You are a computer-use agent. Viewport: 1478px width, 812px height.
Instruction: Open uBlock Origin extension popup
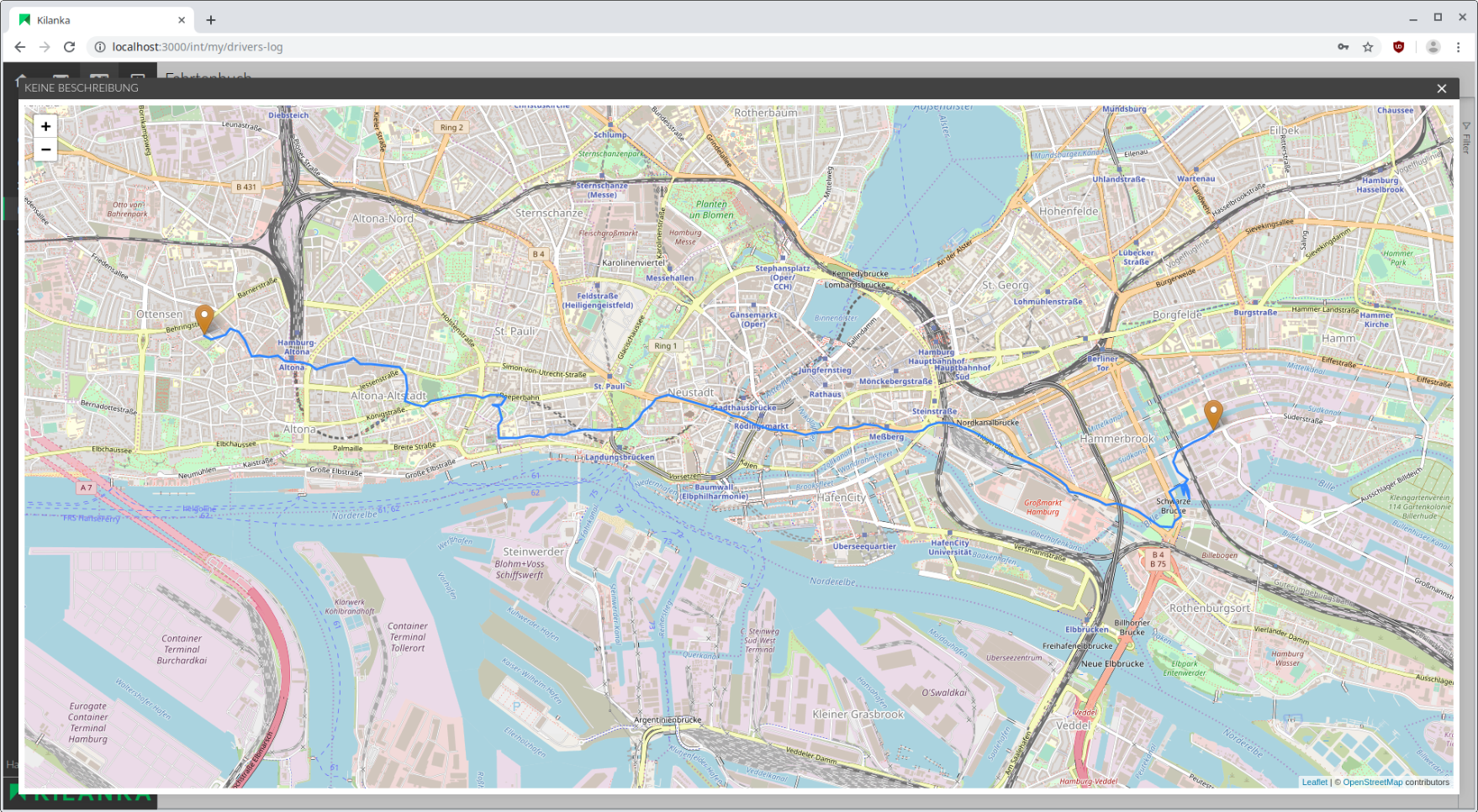point(1399,47)
